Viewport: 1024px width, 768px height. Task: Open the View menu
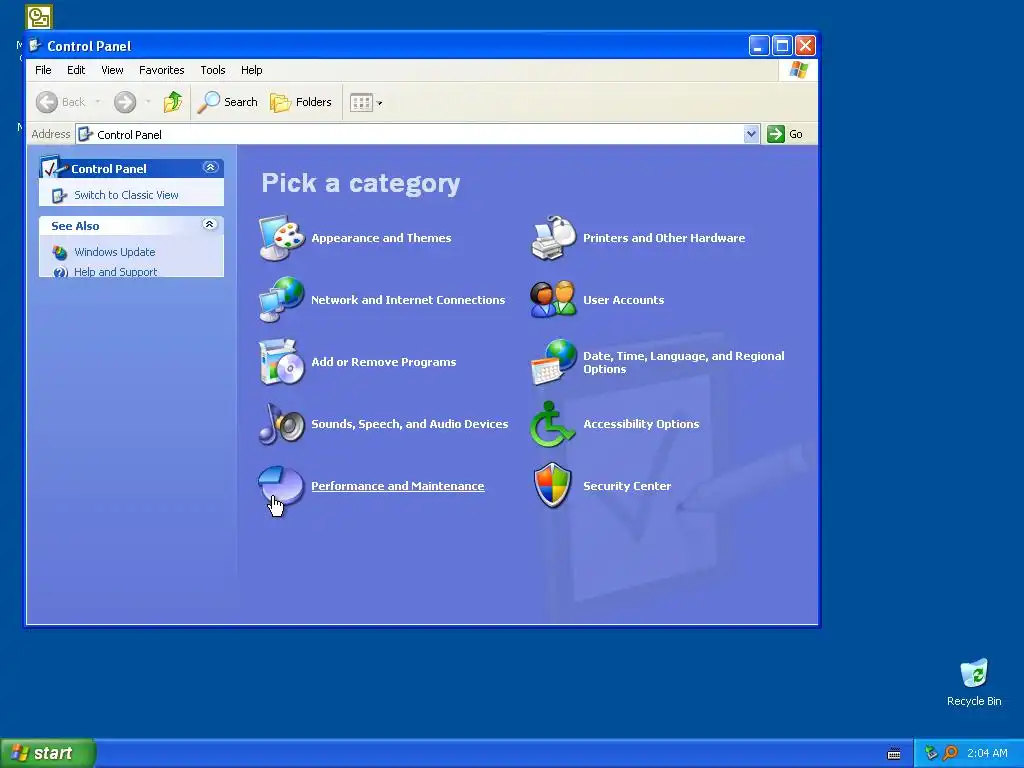pos(112,70)
